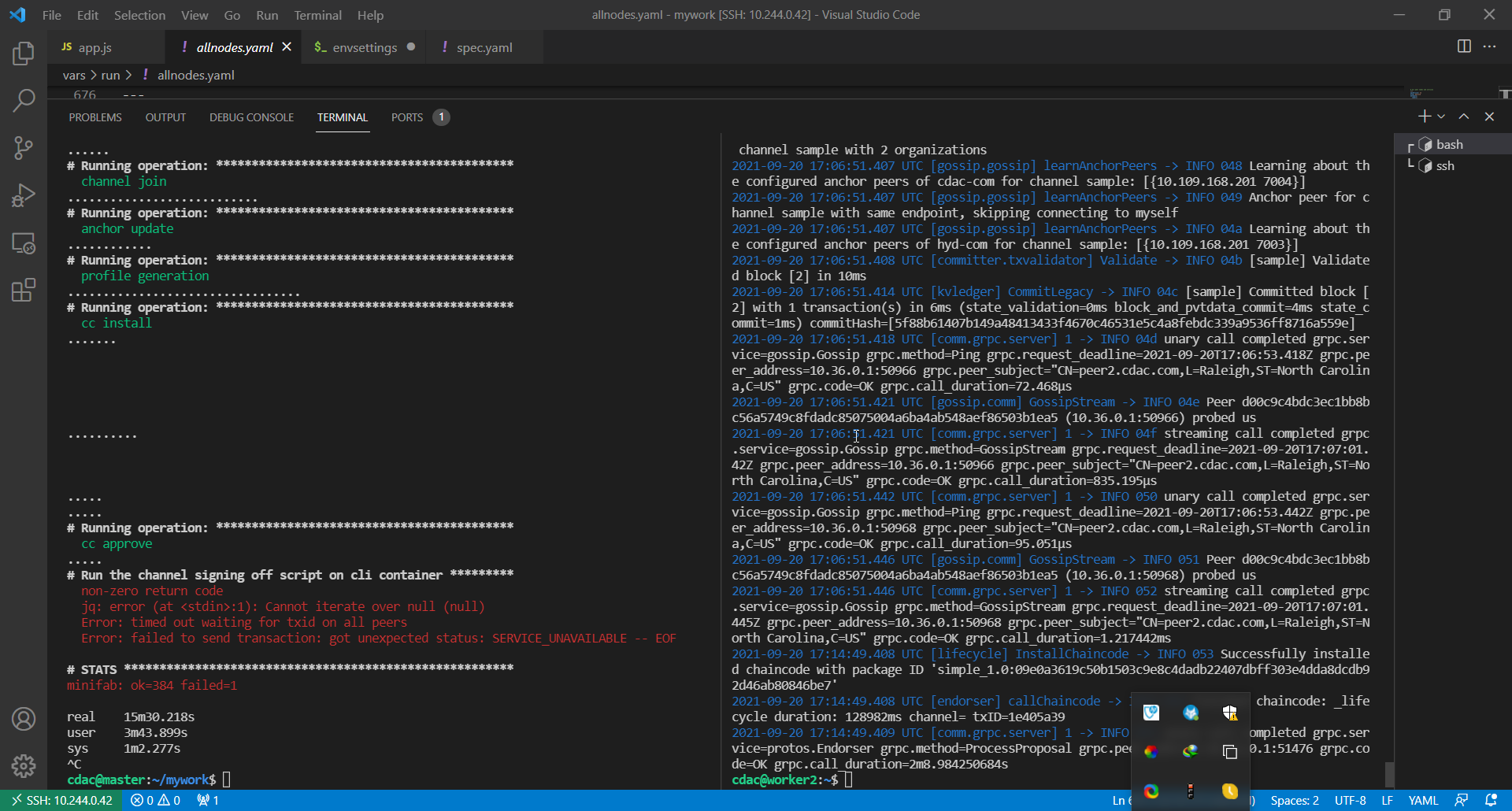Click the SSH: 10.244.0.42 remote indicator
1512x811 pixels.
click(x=61, y=800)
